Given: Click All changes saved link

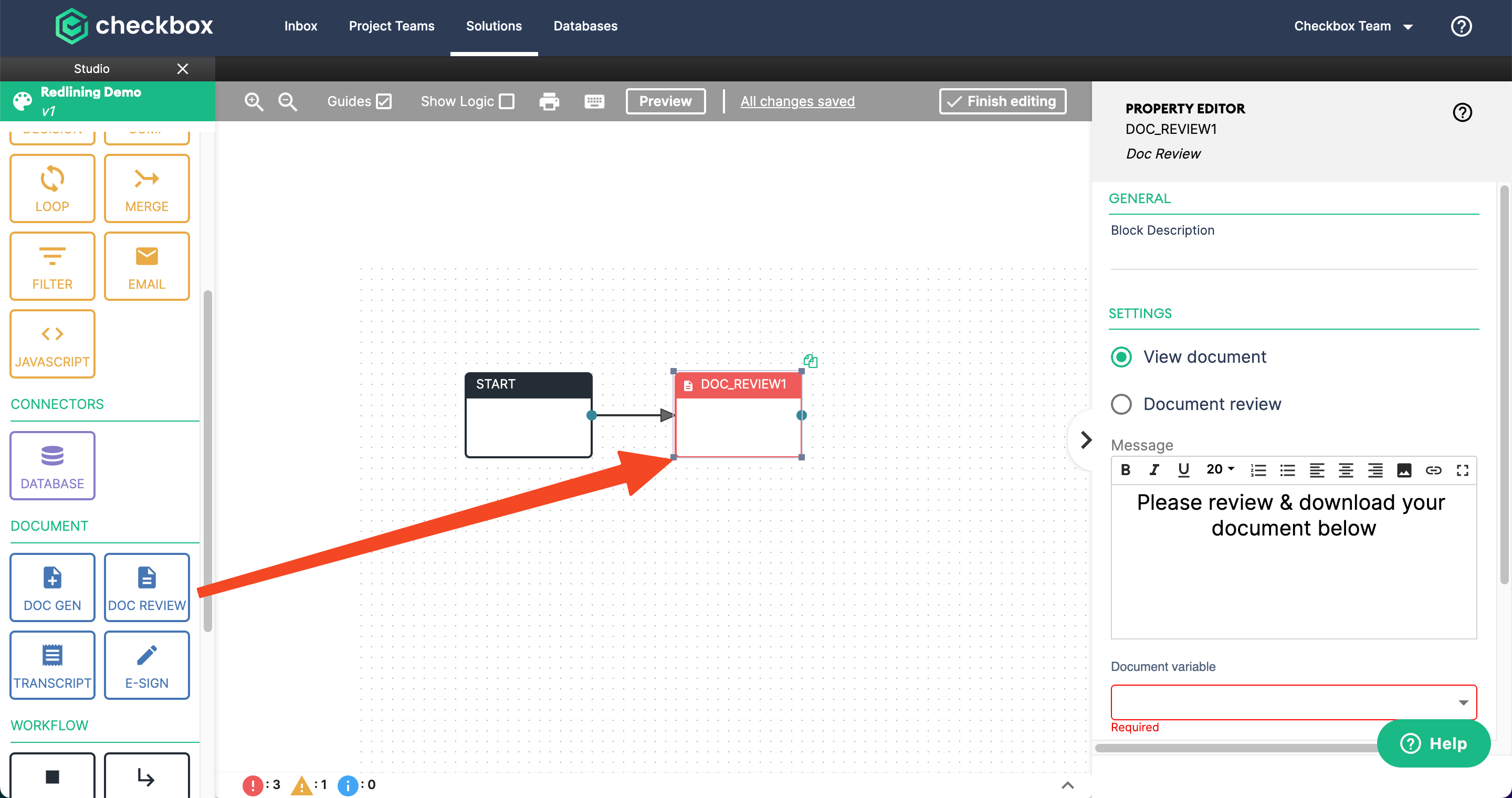Looking at the screenshot, I should [x=797, y=101].
